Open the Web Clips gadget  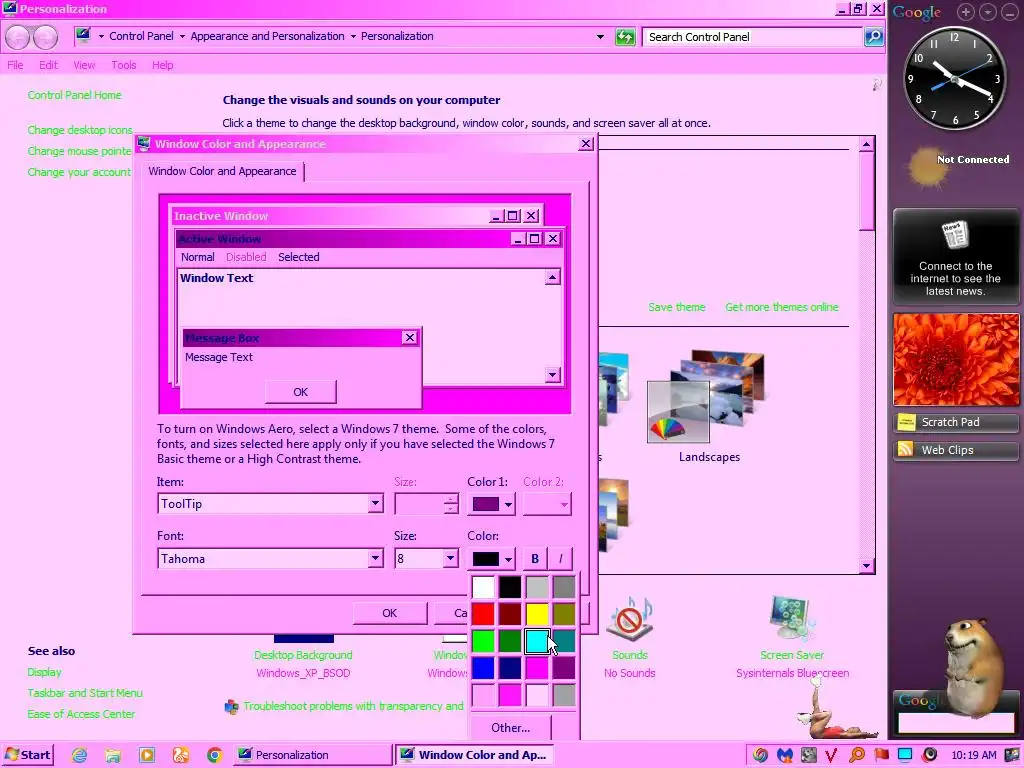(955, 450)
